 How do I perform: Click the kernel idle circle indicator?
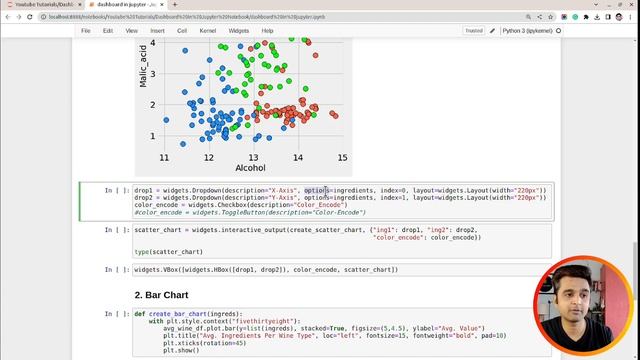(558, 31)
